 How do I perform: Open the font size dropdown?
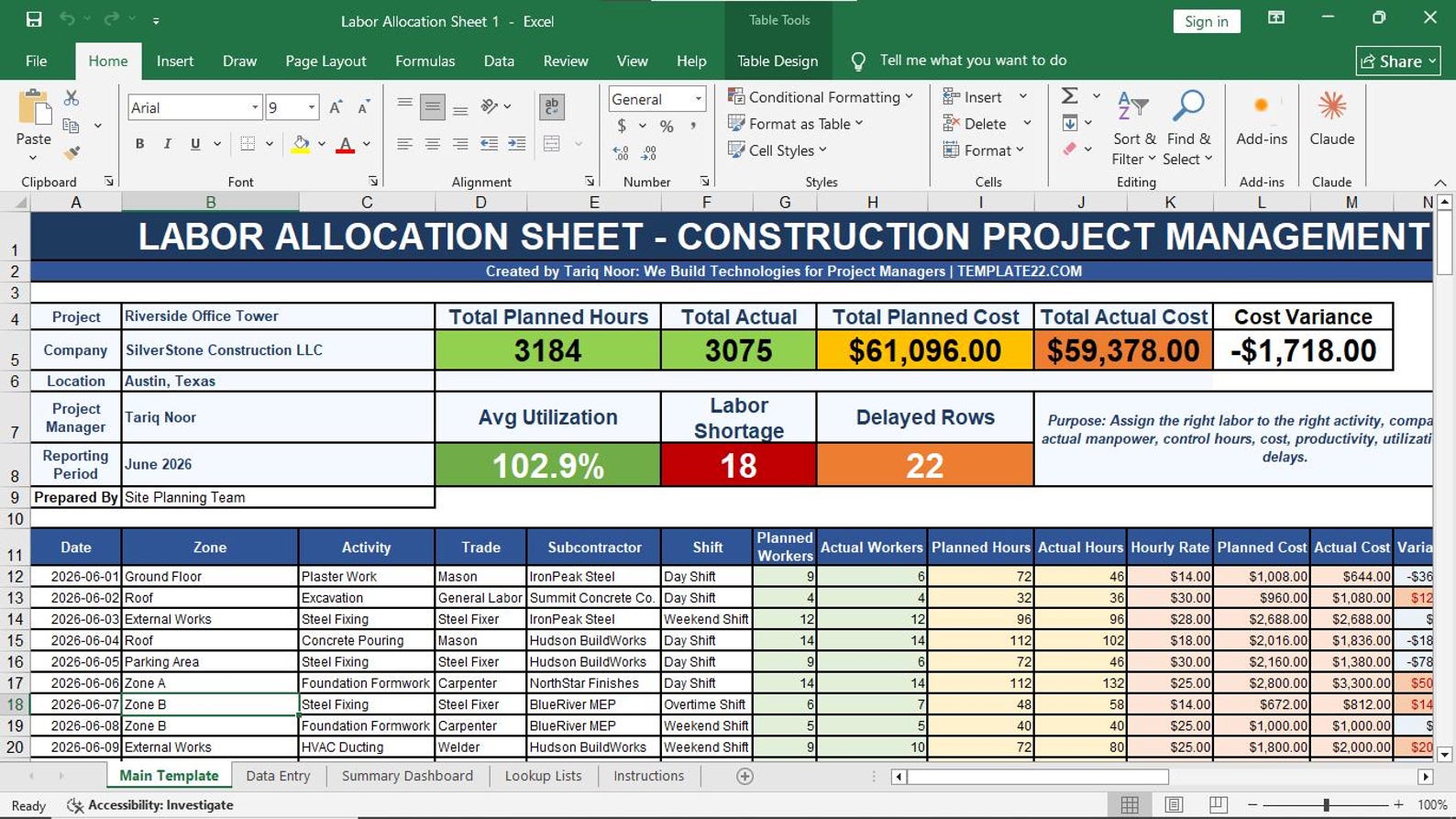[312, 107]
